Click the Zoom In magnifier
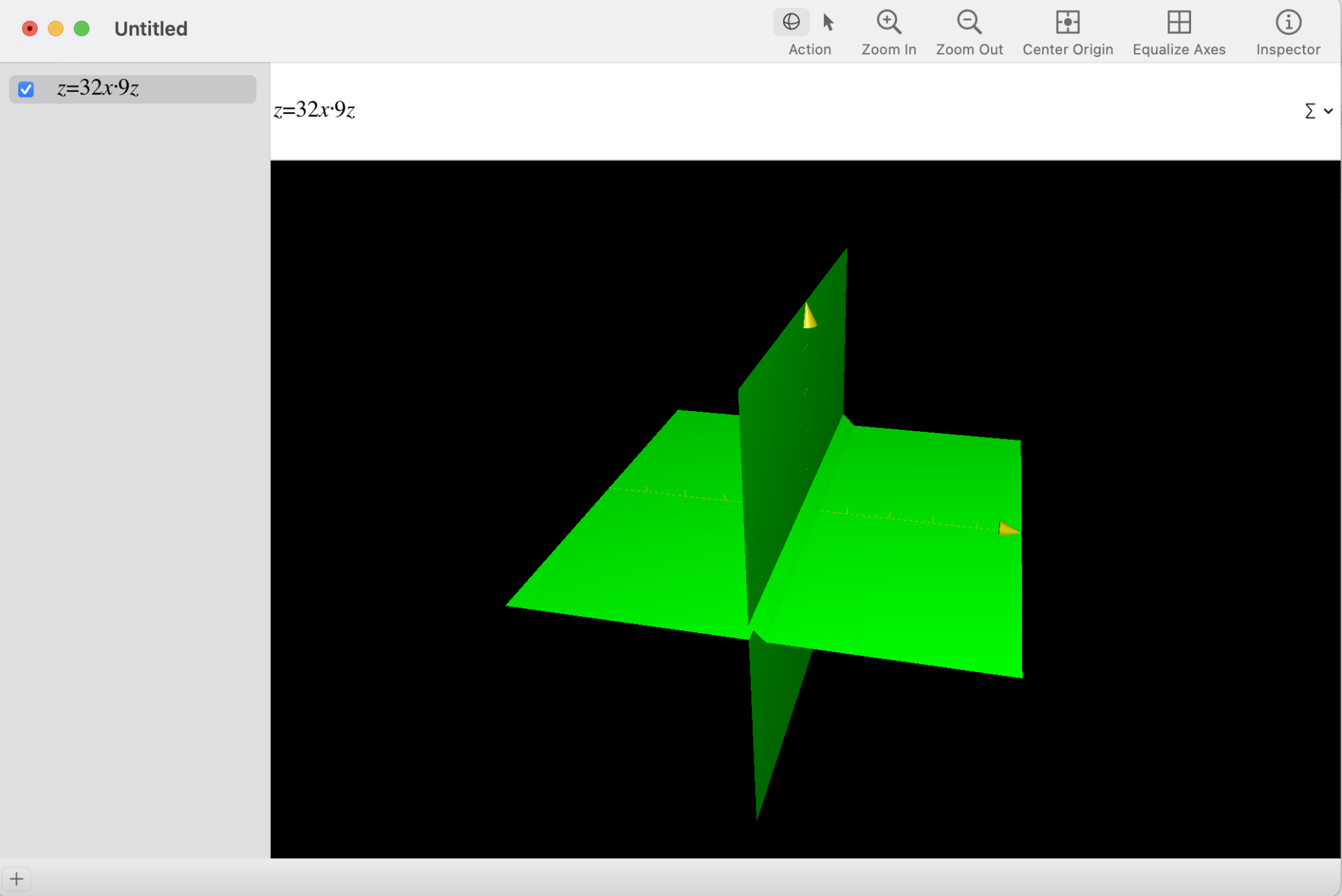 coord(888,22)
